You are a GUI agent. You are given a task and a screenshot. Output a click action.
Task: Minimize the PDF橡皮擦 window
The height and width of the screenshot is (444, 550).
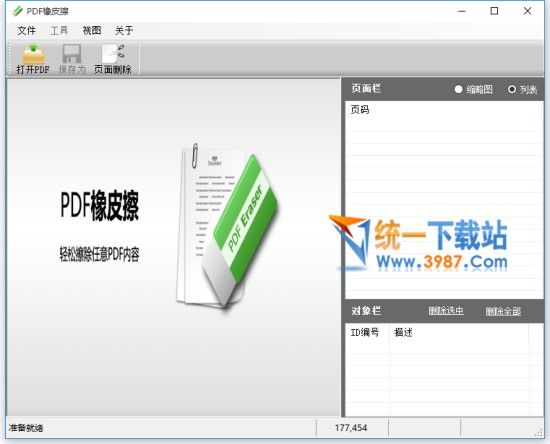point(462,11)
